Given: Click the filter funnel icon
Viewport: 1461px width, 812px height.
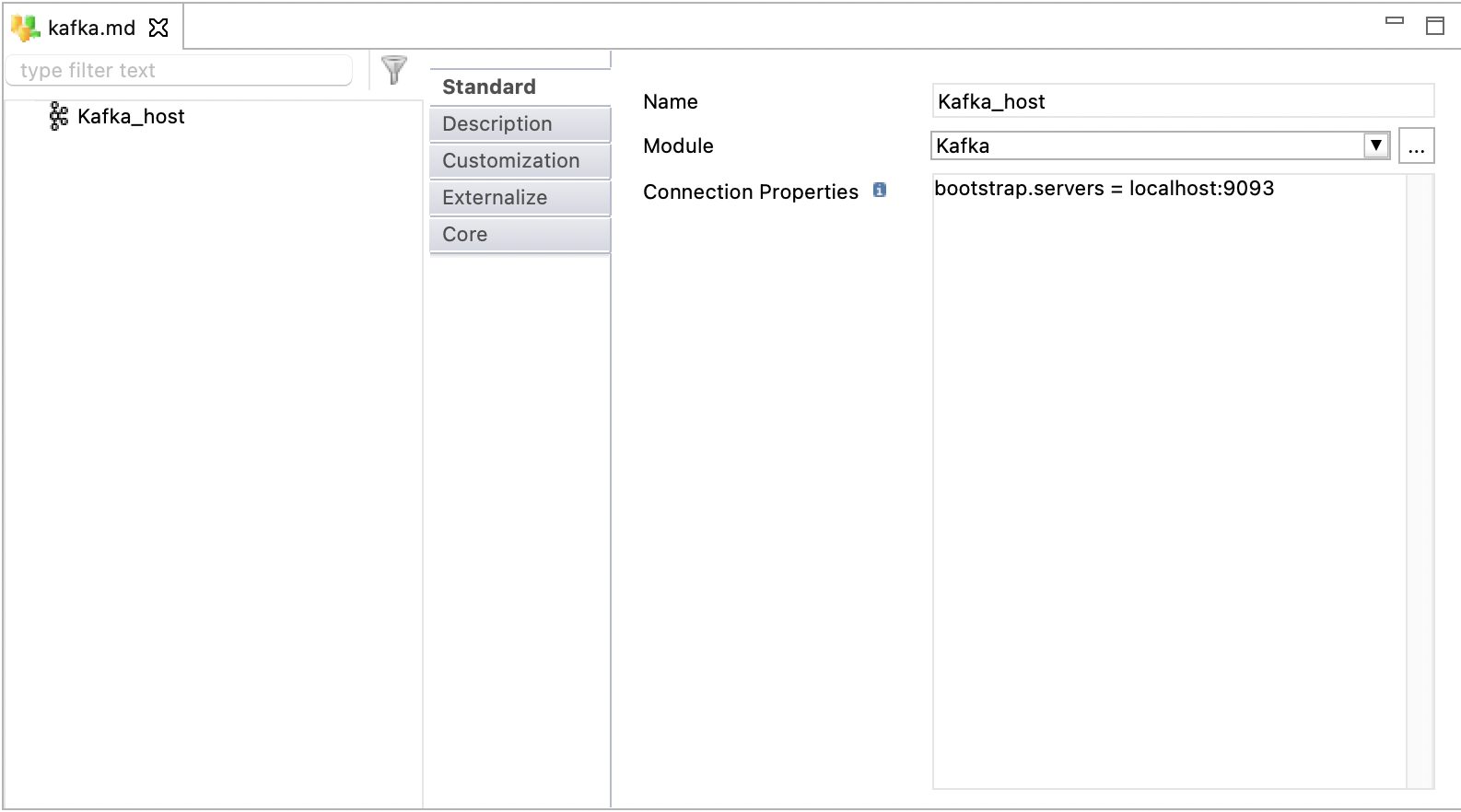Looking at the screenshot, I should [394, 70].
